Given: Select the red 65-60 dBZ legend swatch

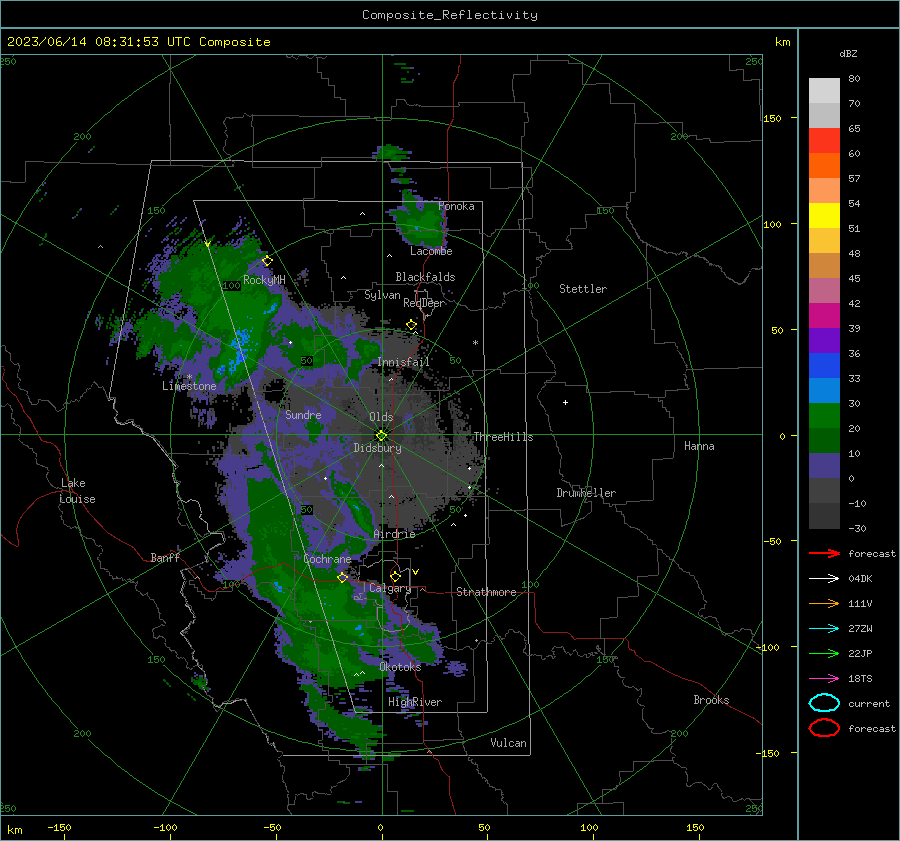Looking at the screenshot, I should 824,141.
